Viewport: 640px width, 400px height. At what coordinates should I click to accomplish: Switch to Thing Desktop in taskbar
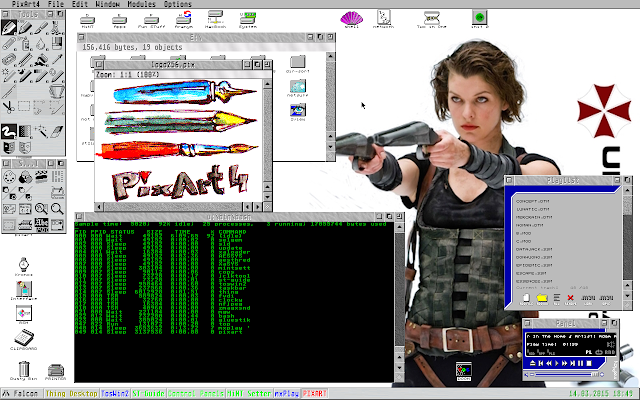(x=71, y=394)
